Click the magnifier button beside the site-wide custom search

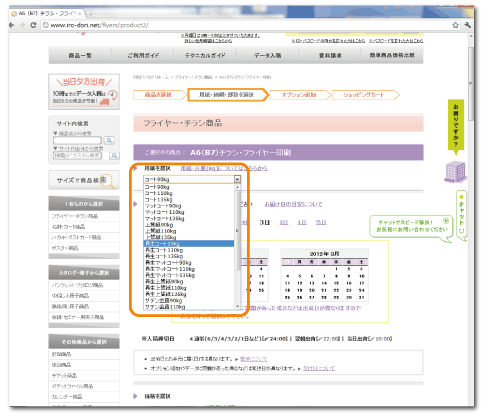click(114, 156)
